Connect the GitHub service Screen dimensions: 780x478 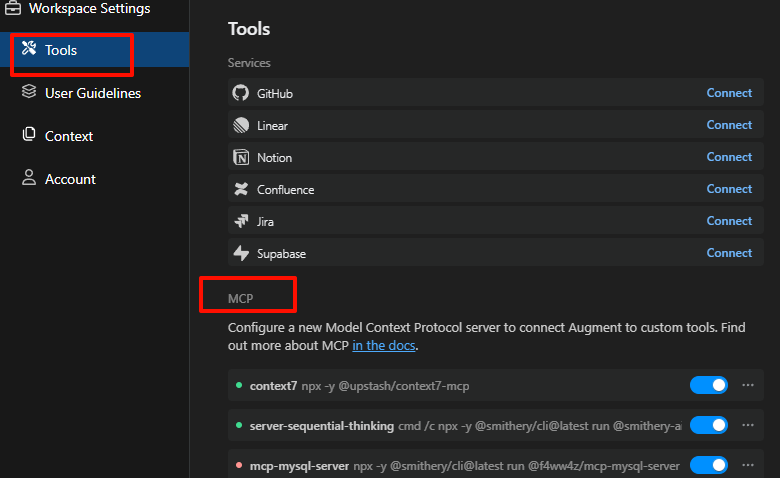729,93
